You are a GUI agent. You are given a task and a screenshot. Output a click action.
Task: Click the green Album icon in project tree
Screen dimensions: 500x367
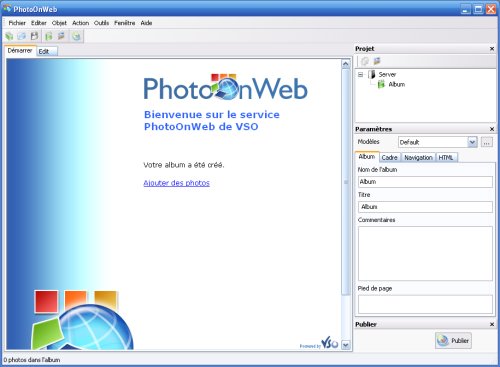click(x=381, y=84)
